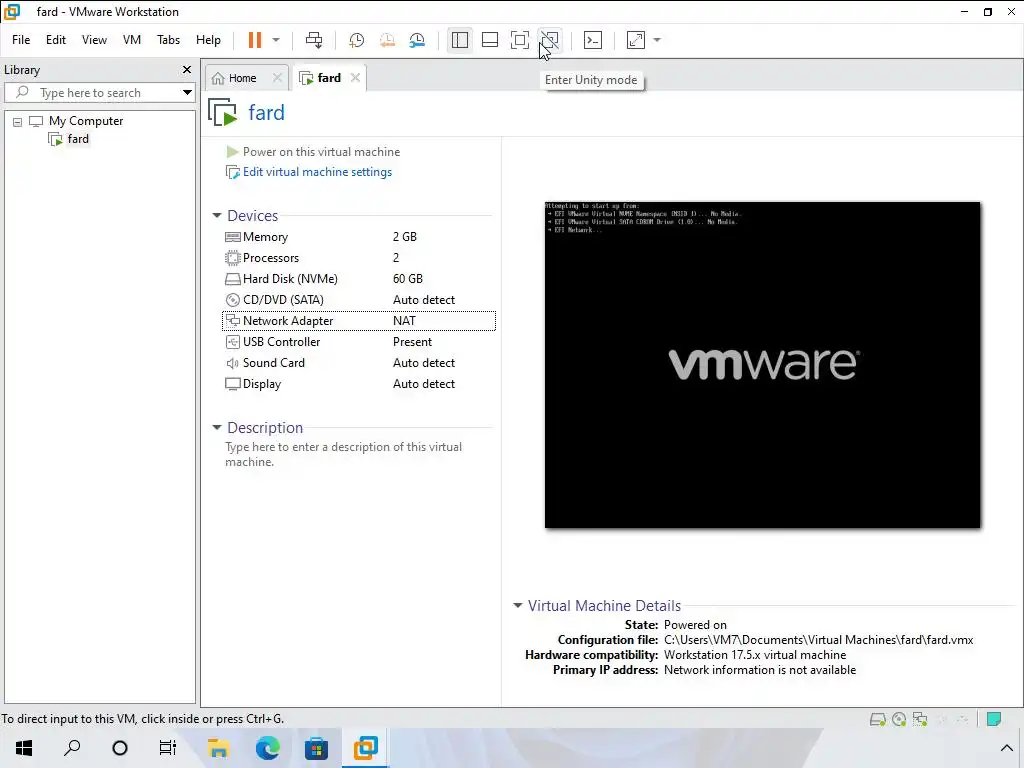Show hidden system tray icons chevron

pyautogui.click(x=1006, y=748)
